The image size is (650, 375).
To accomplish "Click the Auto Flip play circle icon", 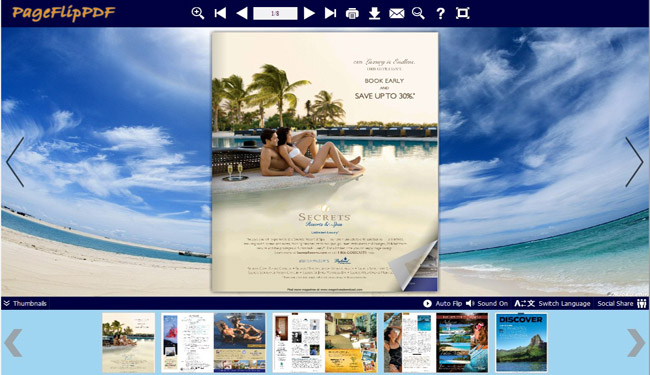I will coord(427,303).
